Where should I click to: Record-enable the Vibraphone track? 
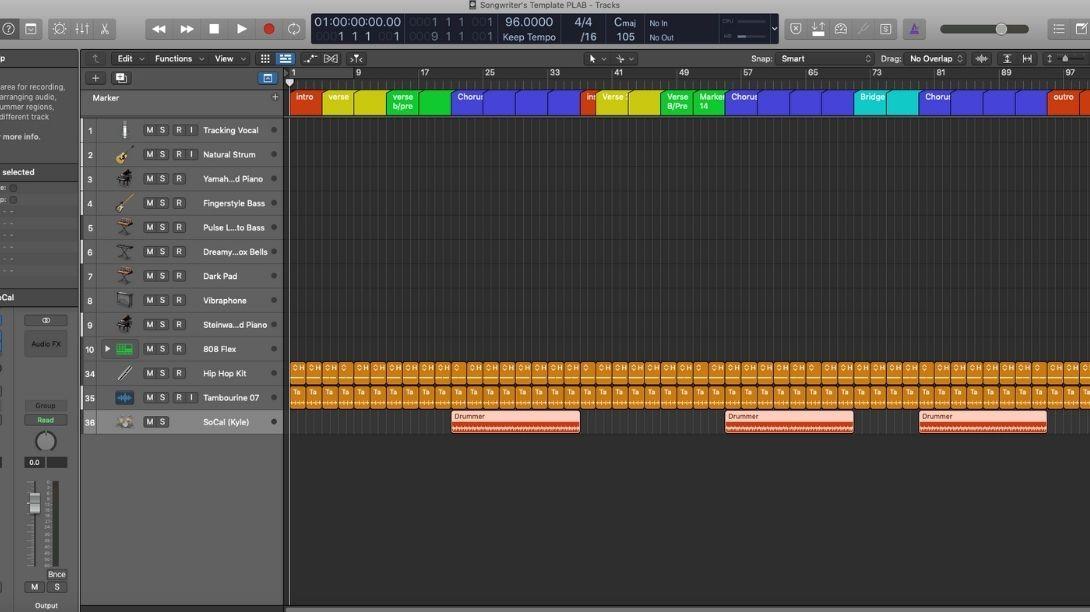click(x=179, y=300)
